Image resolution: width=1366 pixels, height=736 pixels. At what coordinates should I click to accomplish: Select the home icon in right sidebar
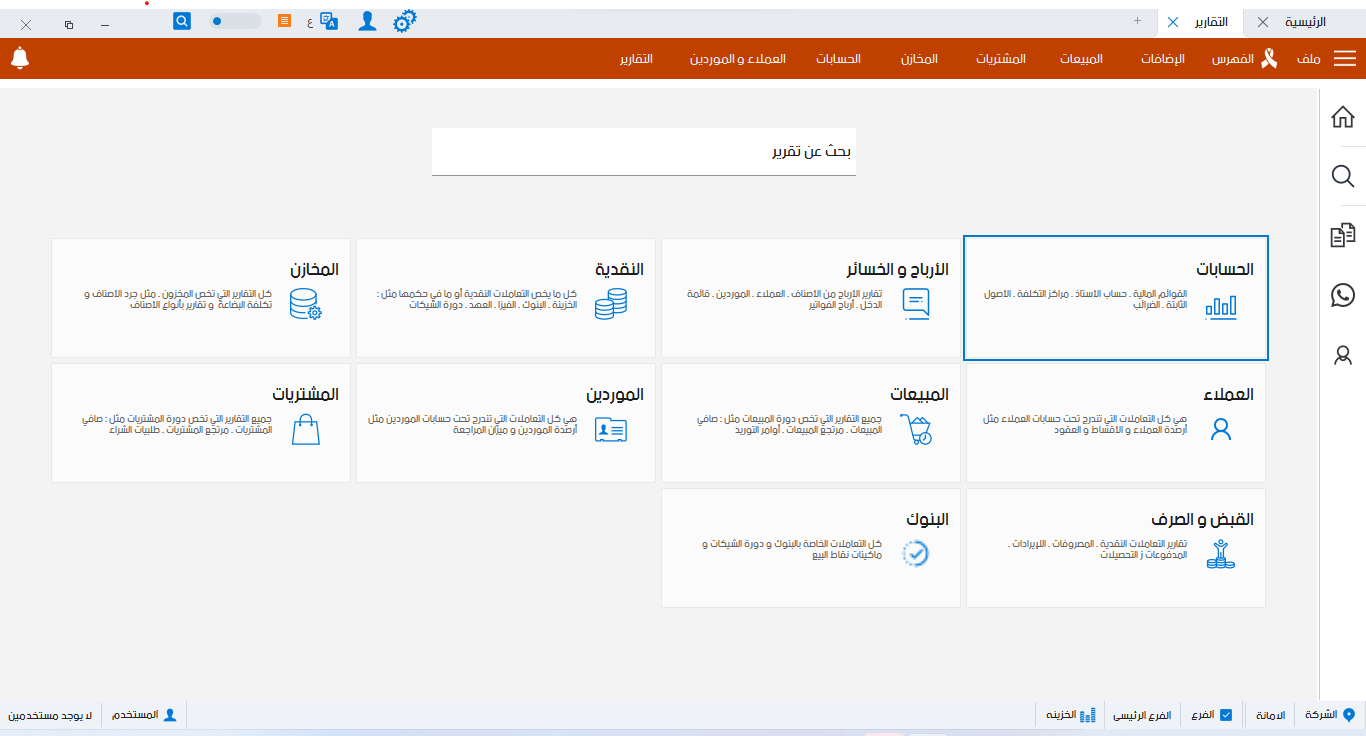click(1343, 117)
